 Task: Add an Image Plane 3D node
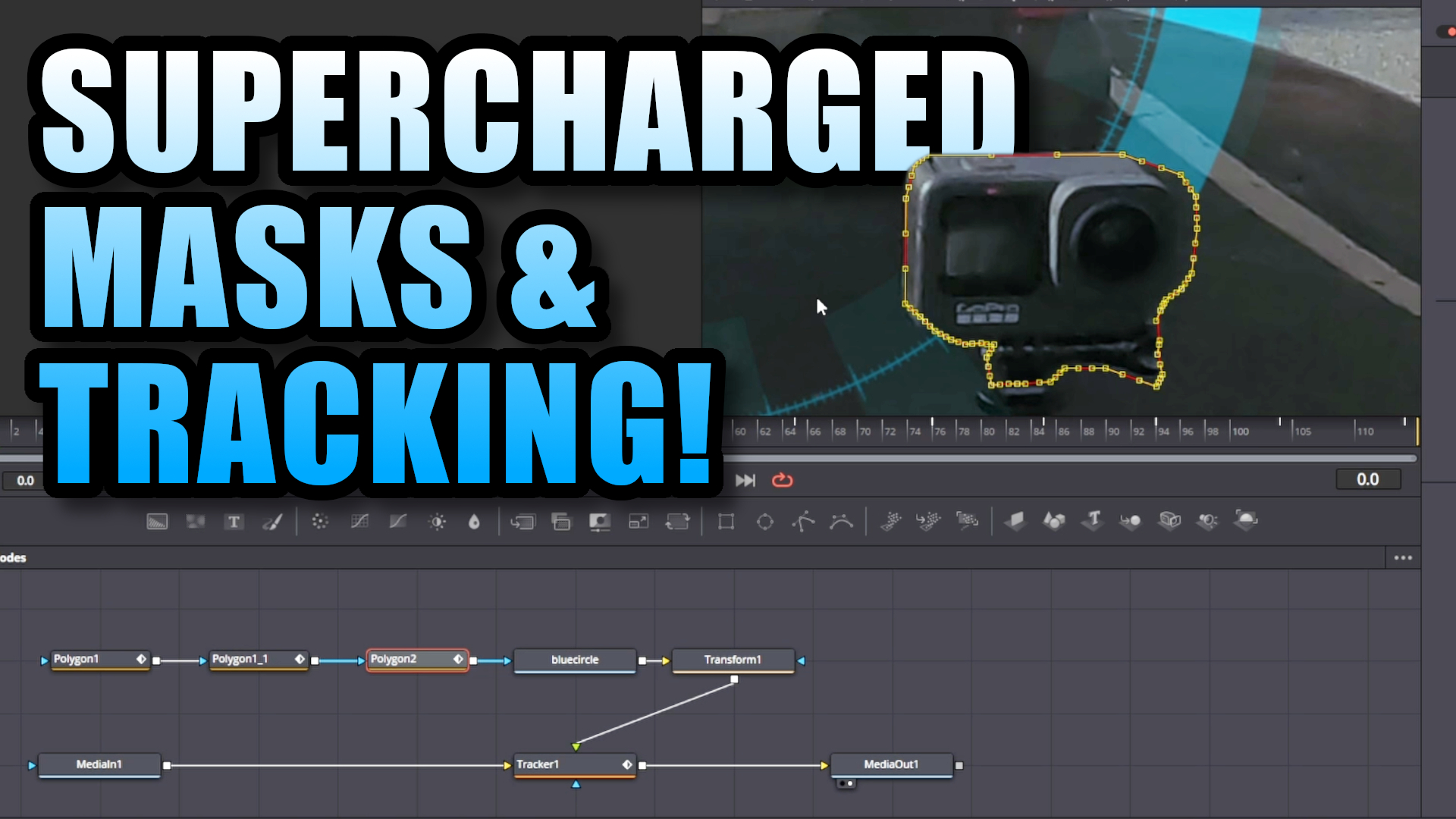[1015, 521]
